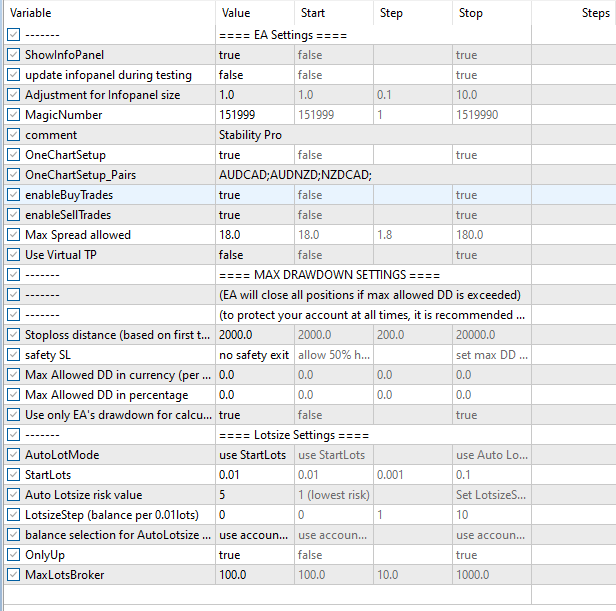The width and height of the screenshot is (616, 611).
Task: Toggle the StartLots checkbox
Action: pyautogui.click(x=13, y=475)
